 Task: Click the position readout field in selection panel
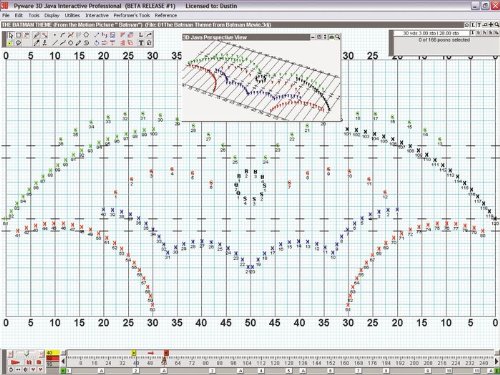(431, 33)
